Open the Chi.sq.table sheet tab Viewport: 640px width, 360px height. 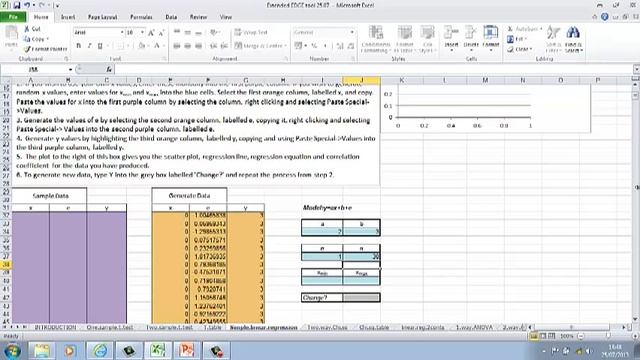[374, 327]
